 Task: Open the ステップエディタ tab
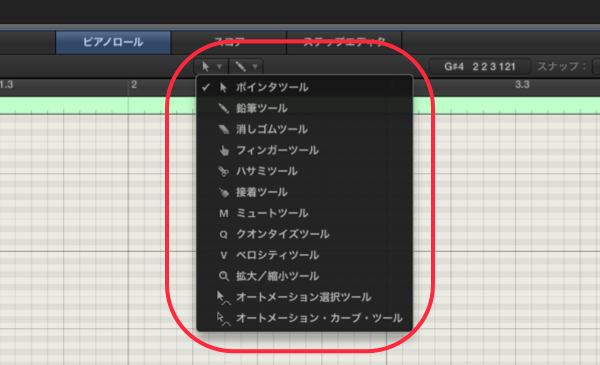(x=344, y=42)
